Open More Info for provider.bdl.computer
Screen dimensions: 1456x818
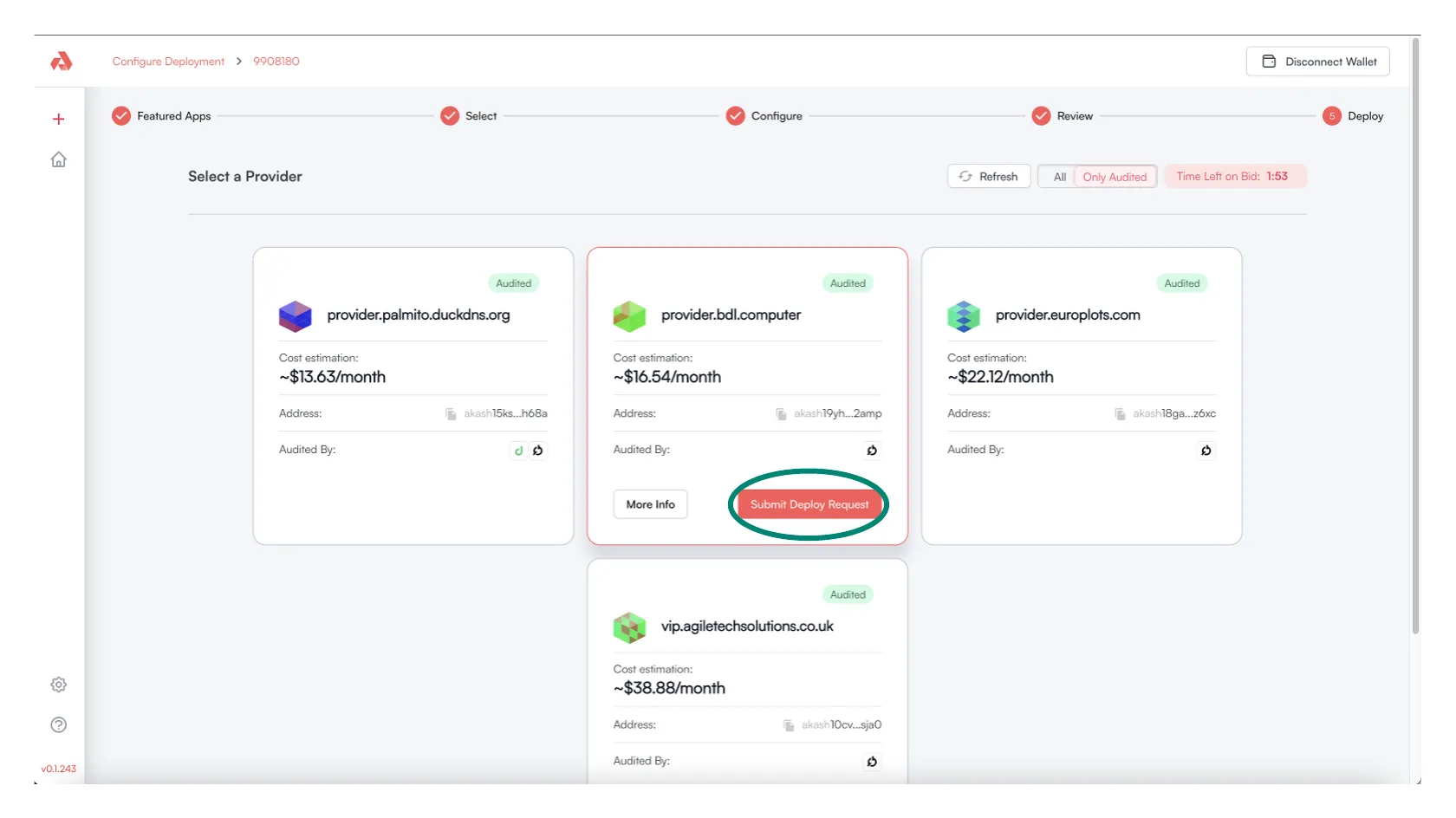(x=650, y=504)
